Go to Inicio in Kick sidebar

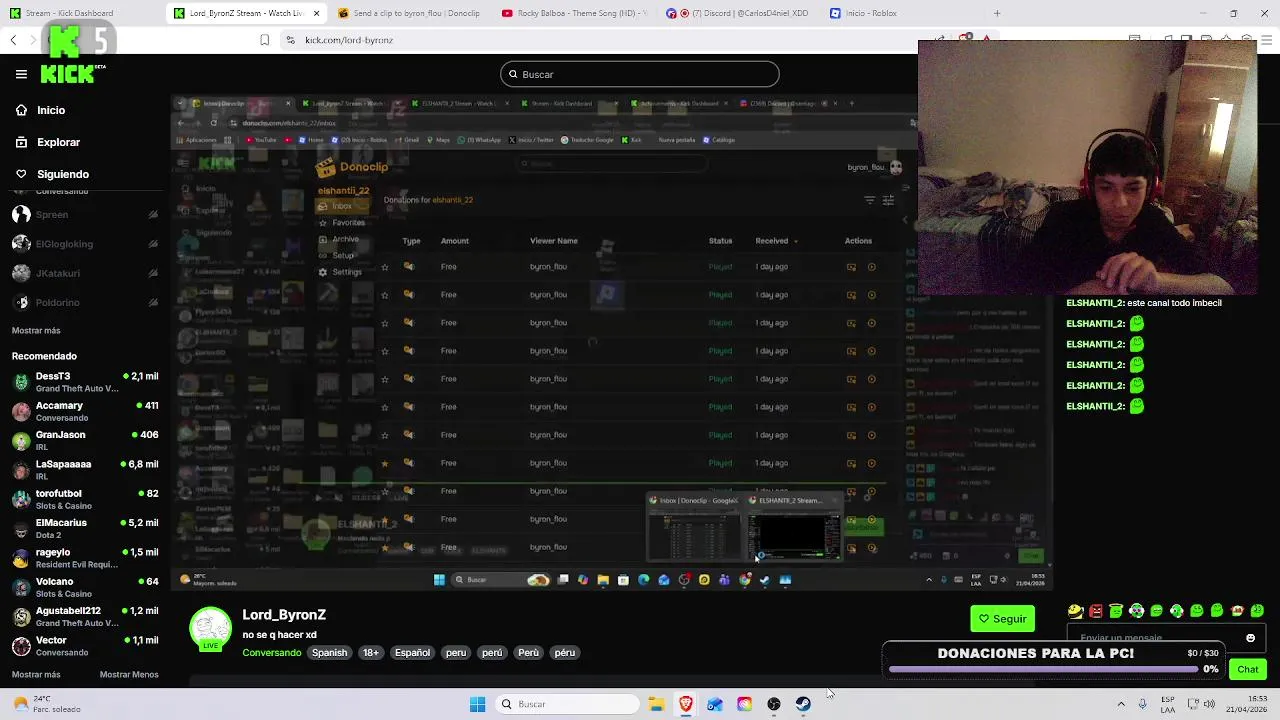(40, 110)
